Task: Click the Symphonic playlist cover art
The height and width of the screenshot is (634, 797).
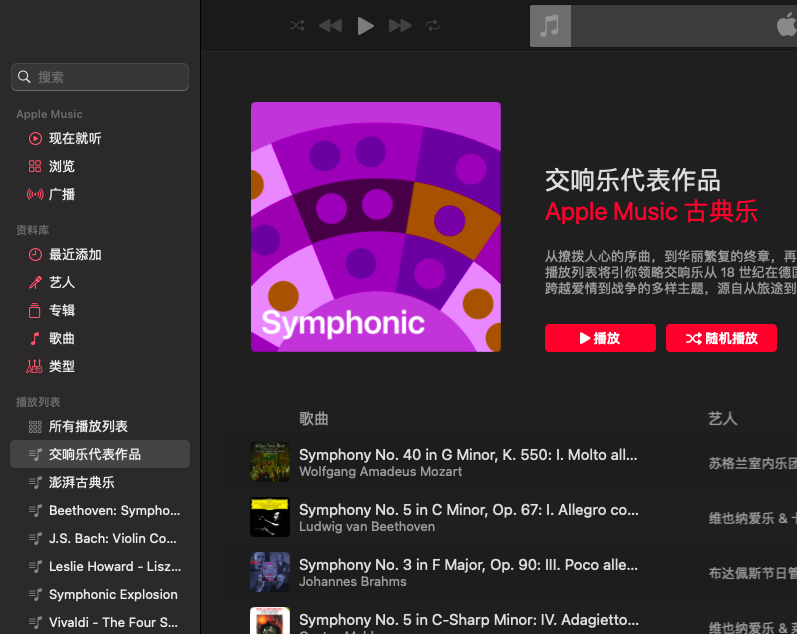Action: click(376, 227)
